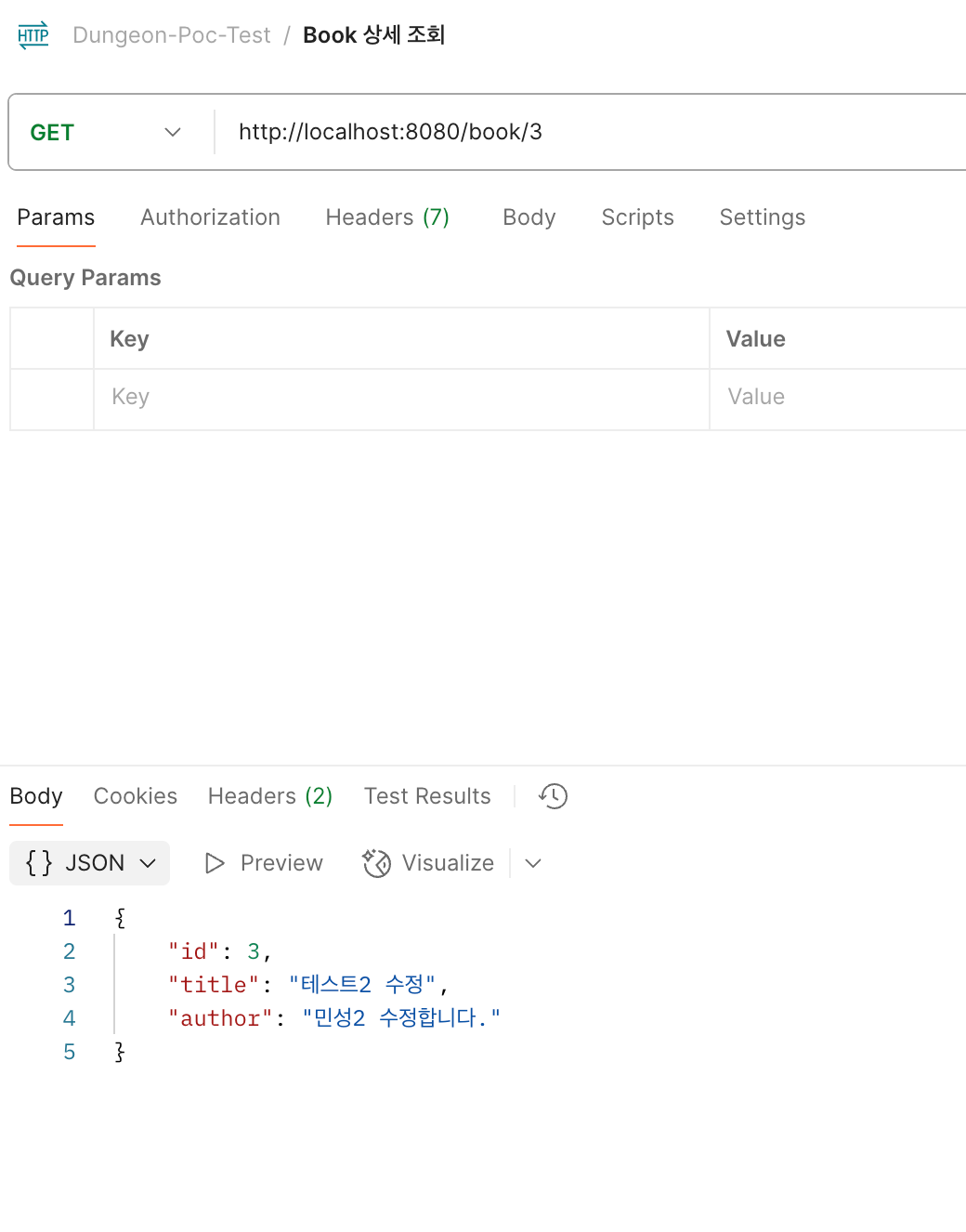Viewport: 966px width, 1232px height.
Task: Go to the Settings tab
Action: [x=763, y=217]
